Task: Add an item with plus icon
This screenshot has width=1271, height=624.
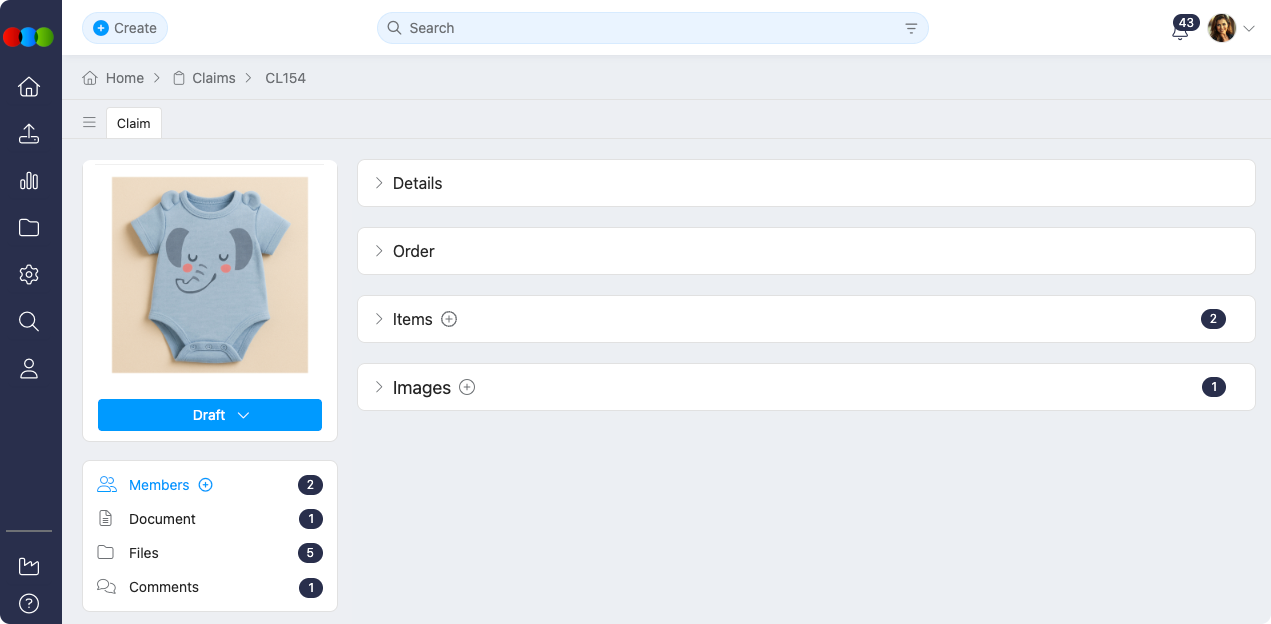Action: [x=449, y=319]
